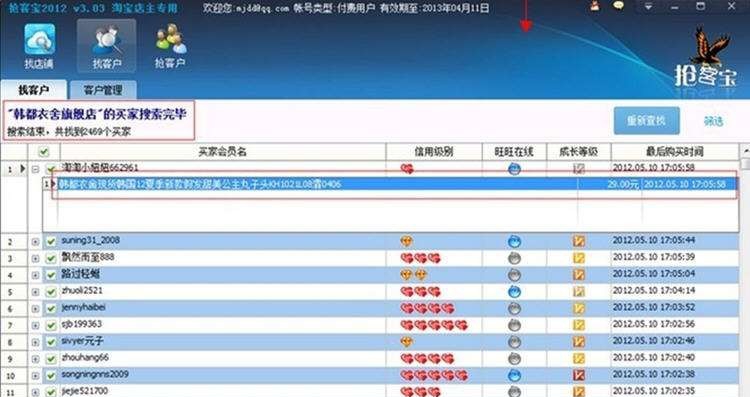
Task: Switch to the 找客户 tab
Action: pyautogui.click(x=33, y=89)
